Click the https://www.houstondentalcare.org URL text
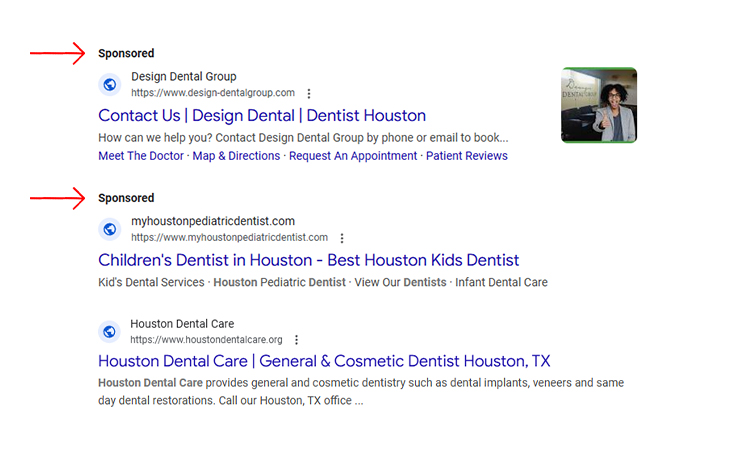The width and height of the screenshot is (750, 450). pyautogui.click(x=206, y=340)
